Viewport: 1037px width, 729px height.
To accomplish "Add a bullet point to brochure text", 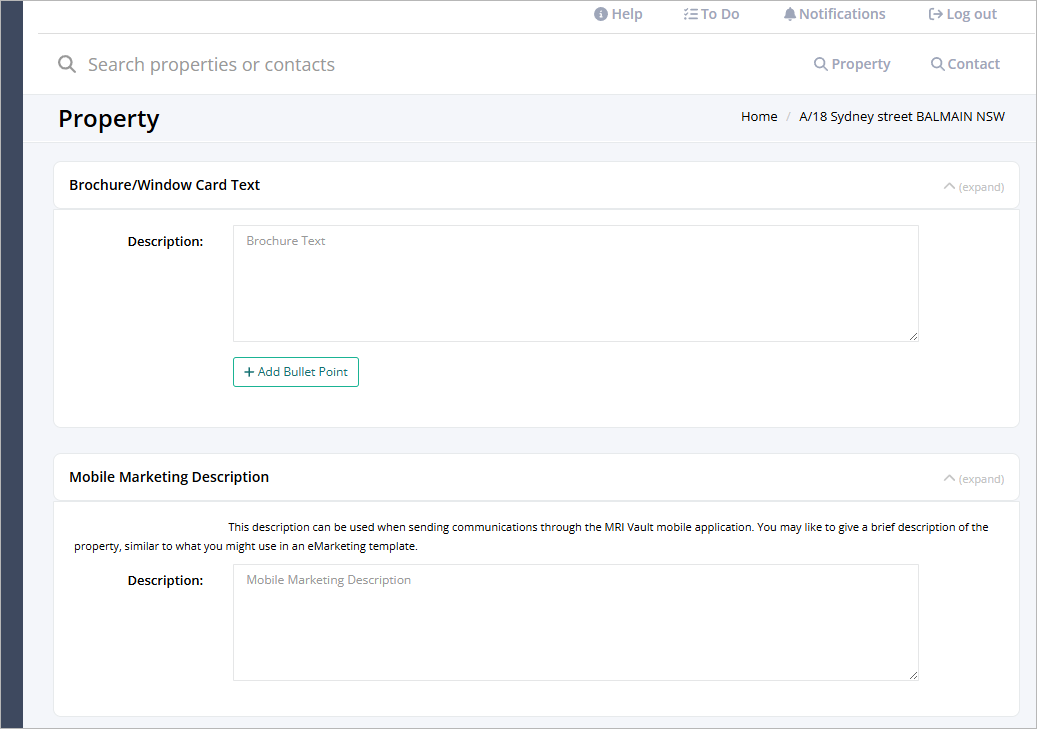I will [x=296, y=372].
